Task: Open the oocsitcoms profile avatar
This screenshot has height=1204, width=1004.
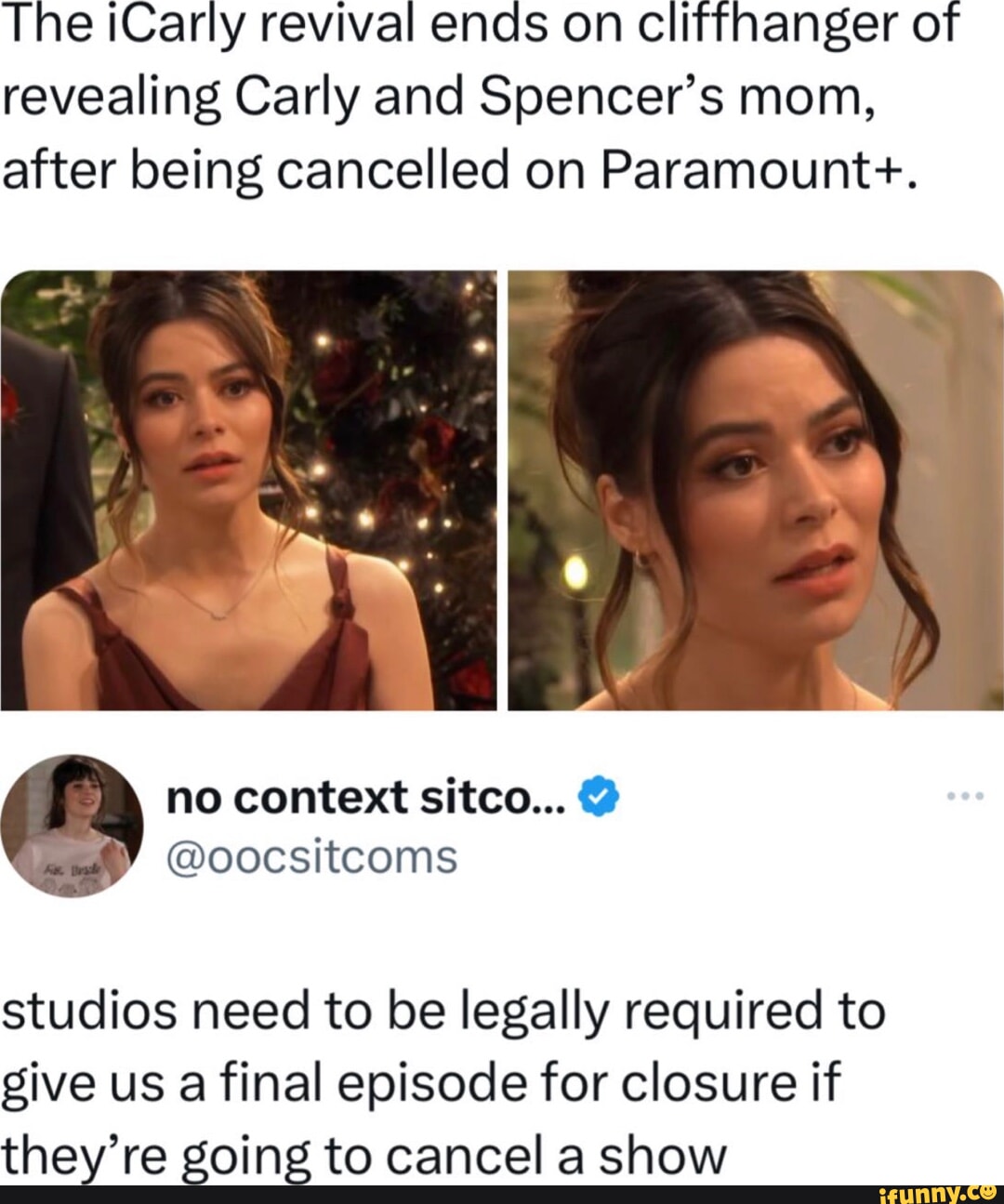Action: pyautogui.click(x=73, y=825)
